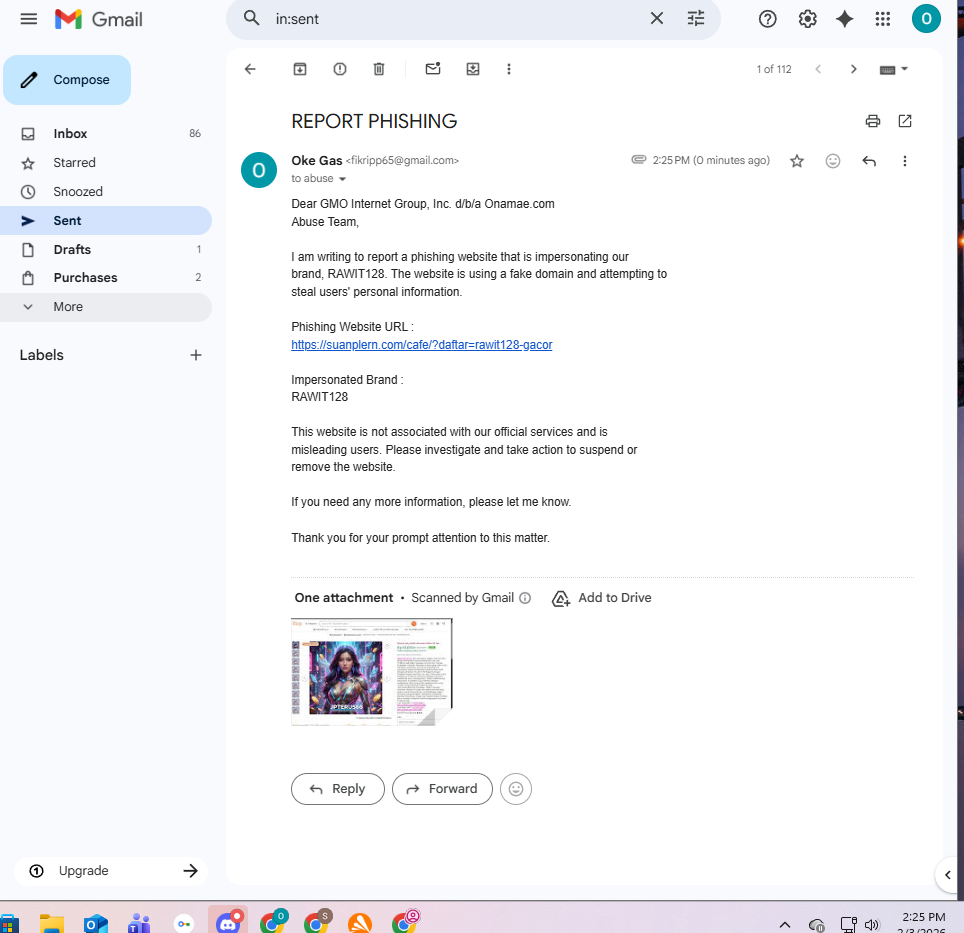Viewport: 964px width, 933px height.
Task: Open search filter options icon
Action: (695, 18)
